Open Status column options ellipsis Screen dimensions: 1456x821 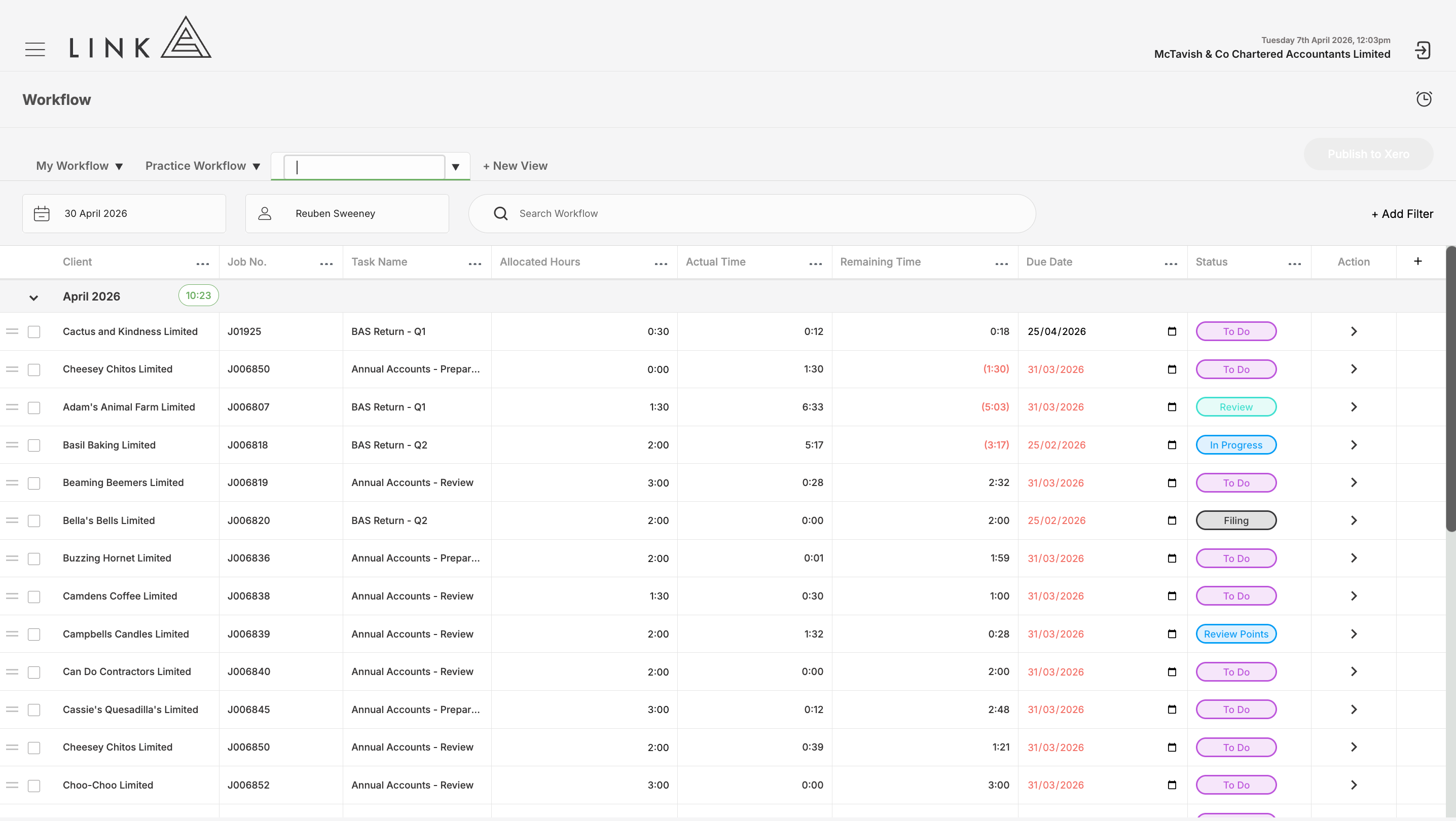tap(1295, 264)
